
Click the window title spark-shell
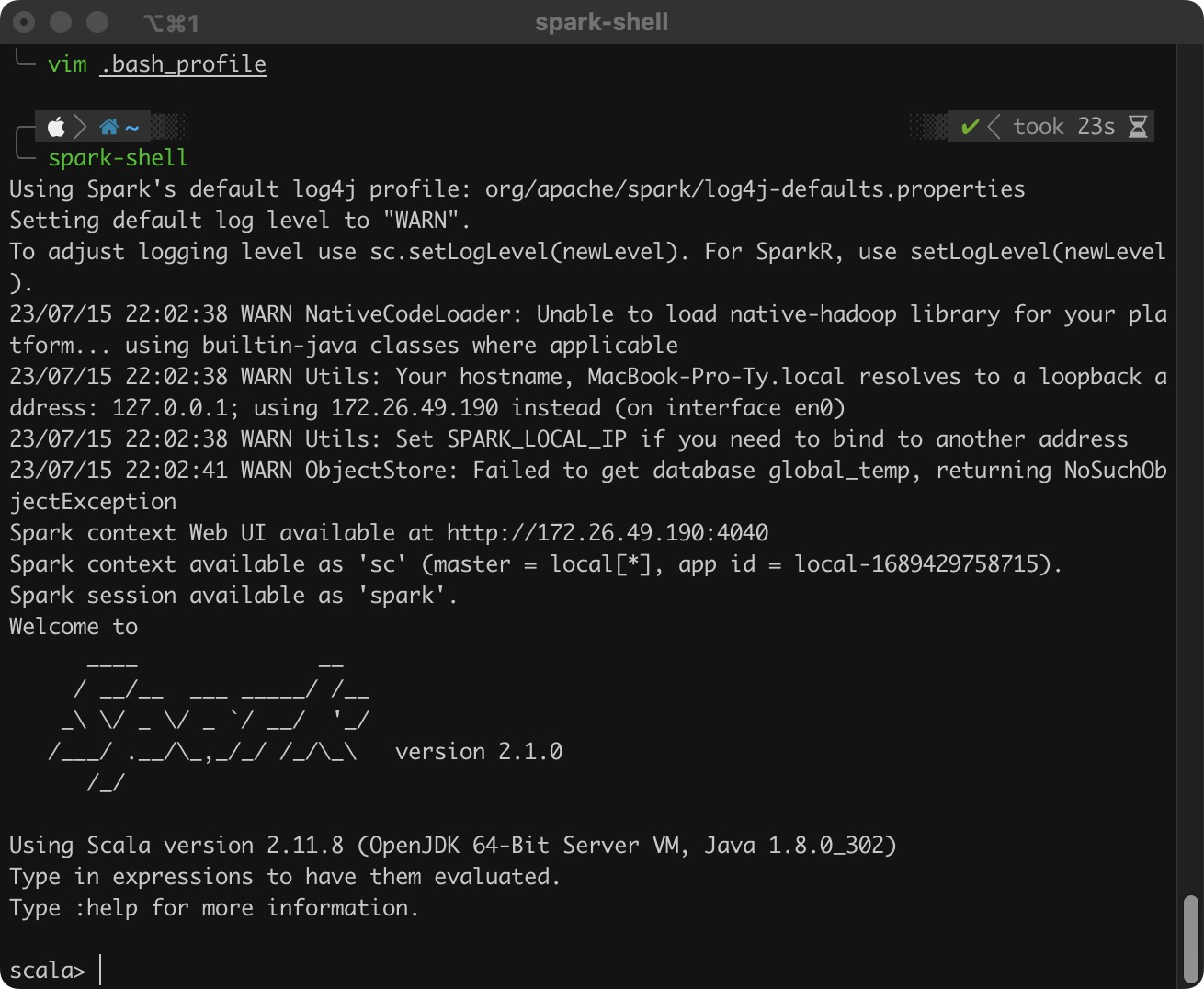[602, 22]
